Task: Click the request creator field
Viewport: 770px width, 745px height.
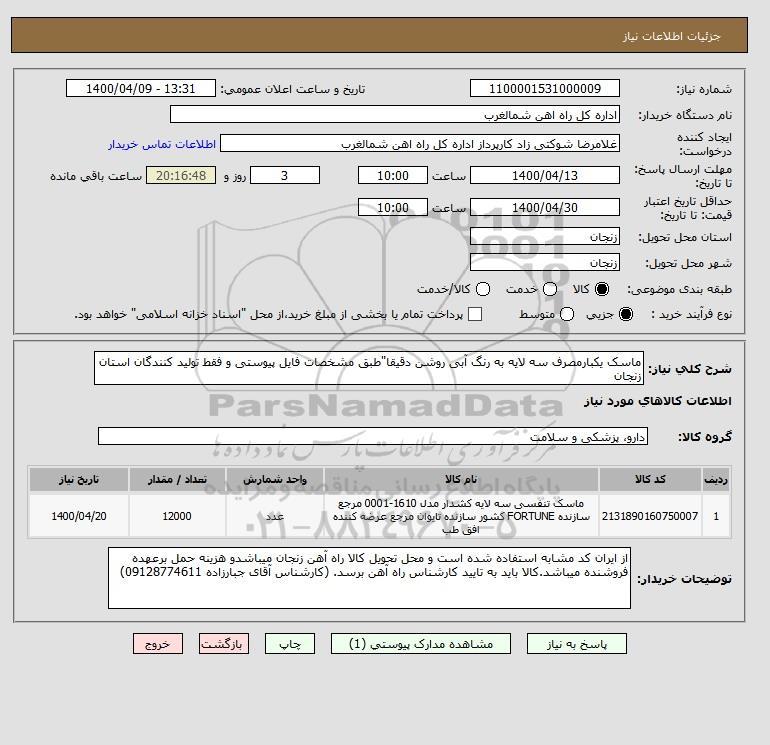Action: point(420,144)
